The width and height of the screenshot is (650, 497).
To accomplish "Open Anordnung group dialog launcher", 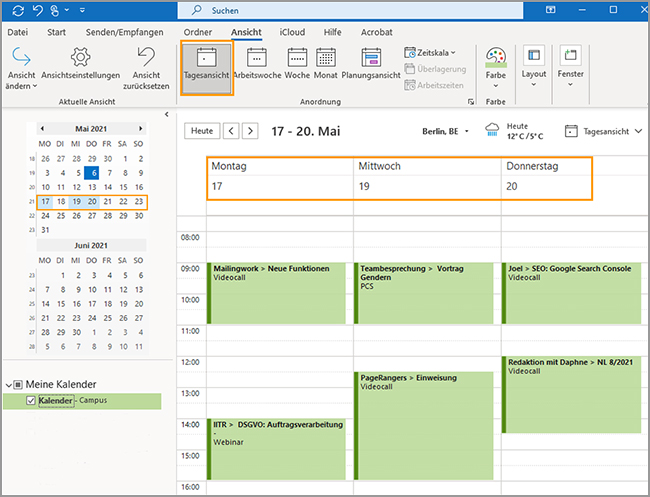I will [471, 102].
